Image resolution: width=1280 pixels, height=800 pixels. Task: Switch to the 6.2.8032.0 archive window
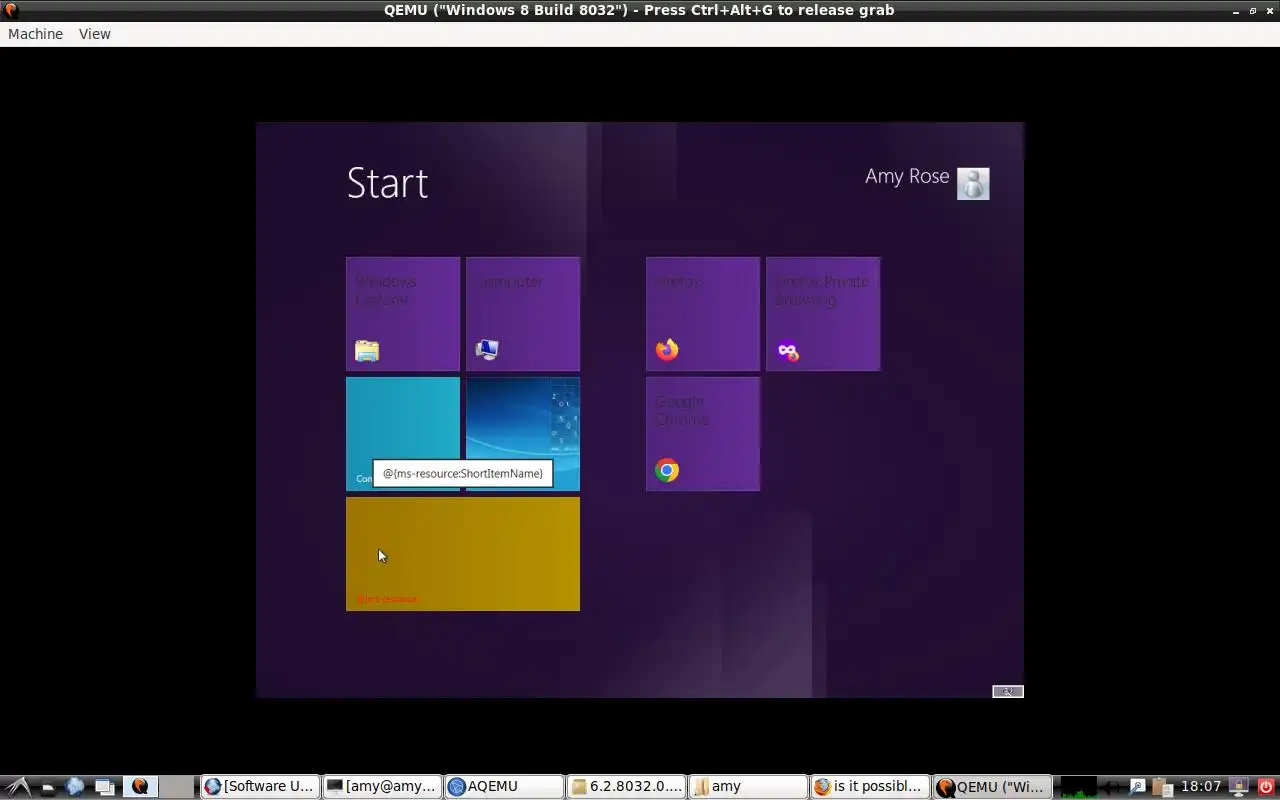[x=626, y=786]
